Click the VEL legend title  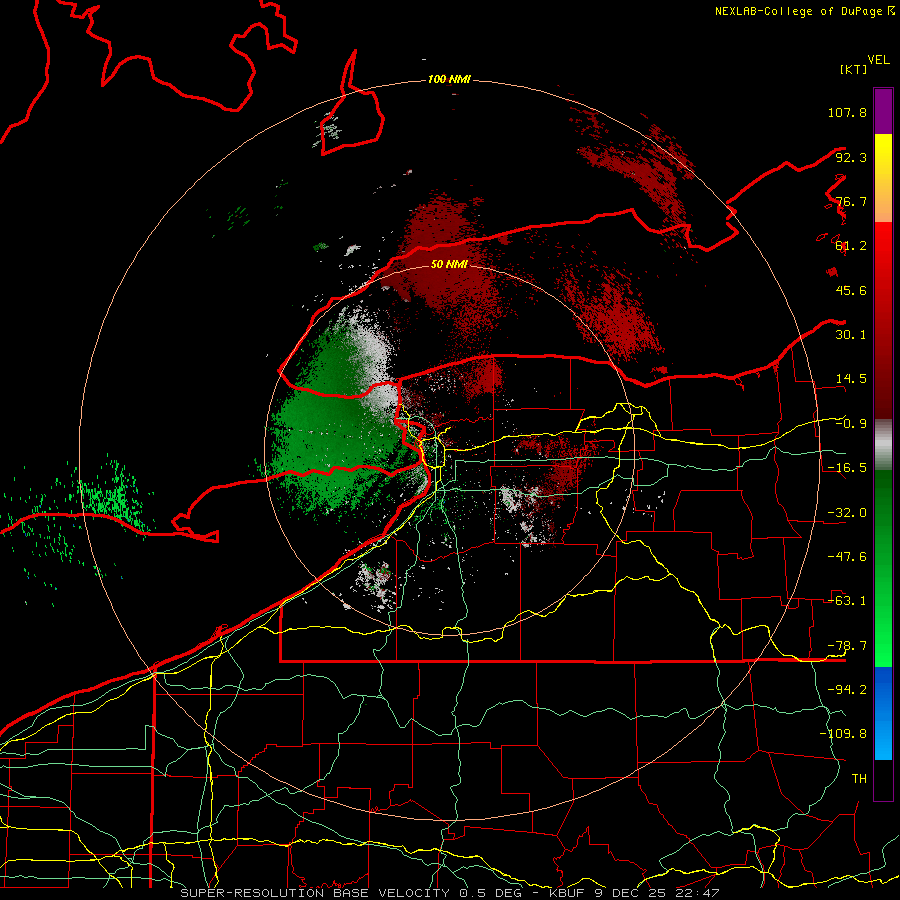[x=878, y=60]
